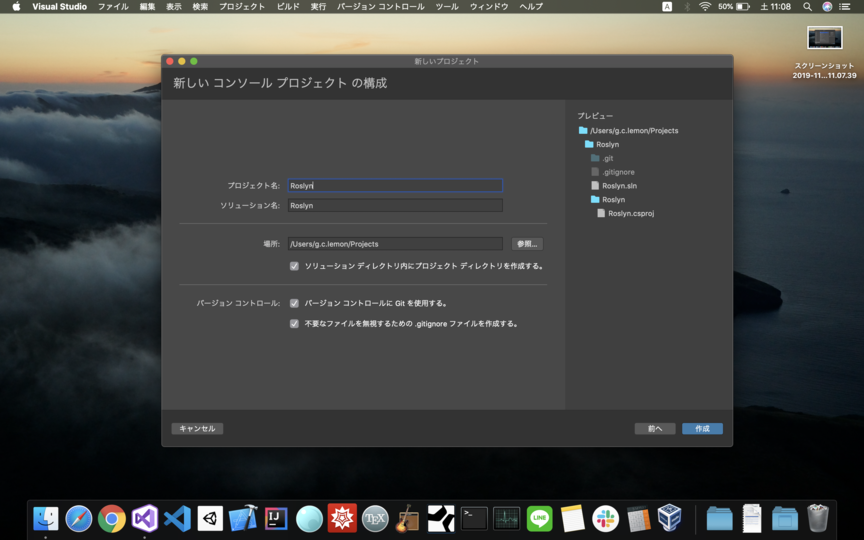Open the プロジェクト menu
This screenshot has height=540, width=864.
click(x=242, y=7)
